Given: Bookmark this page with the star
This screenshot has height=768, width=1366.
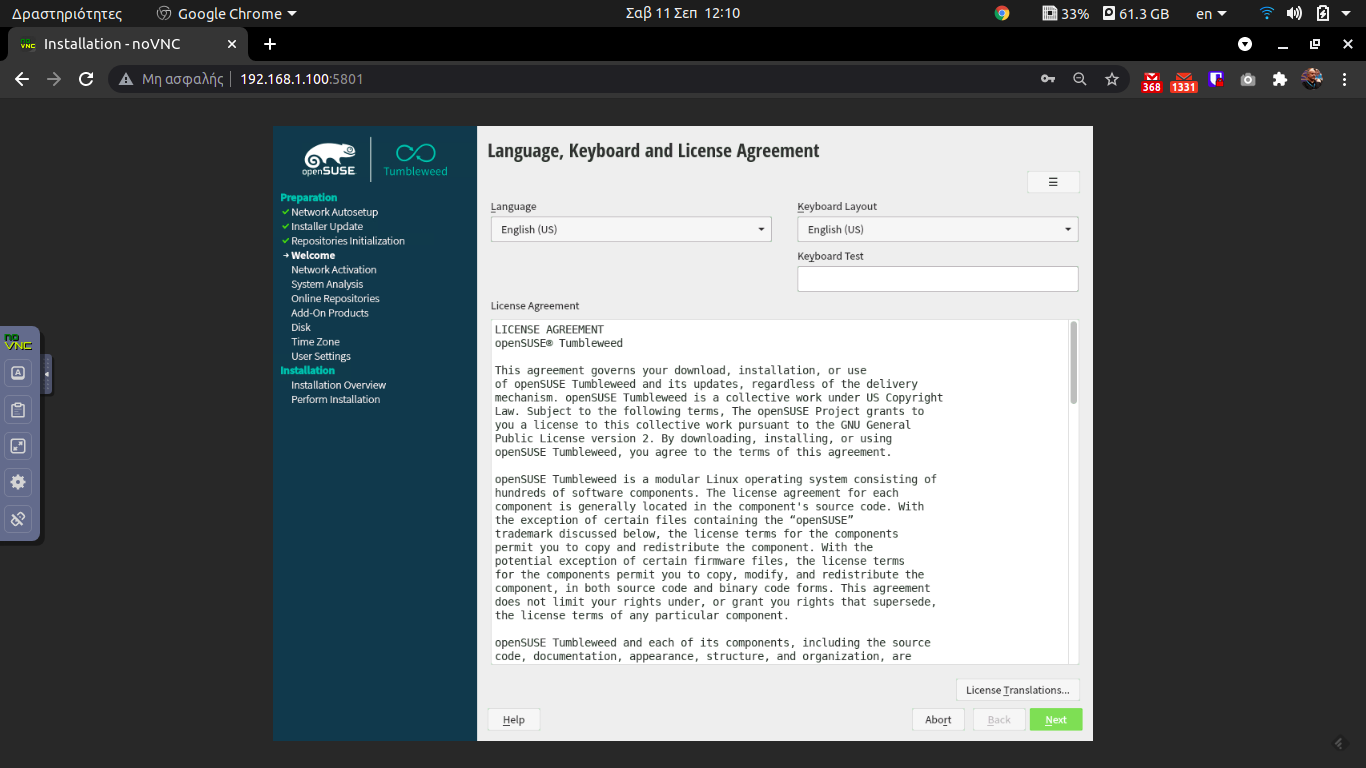Looking at the screenshot, I should tap(1112, 79).
